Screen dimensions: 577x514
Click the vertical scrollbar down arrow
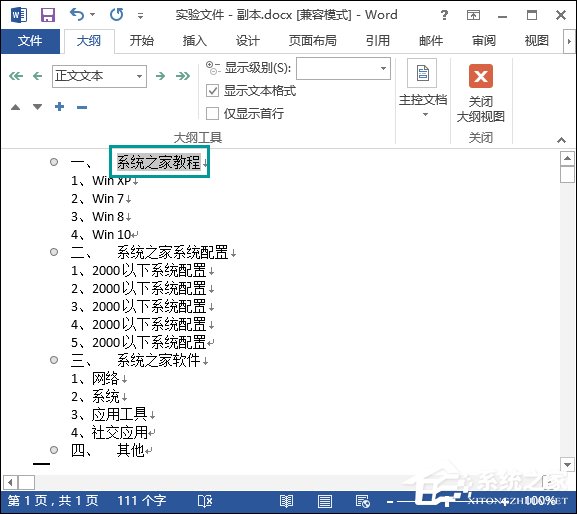(x=567, y=464)
